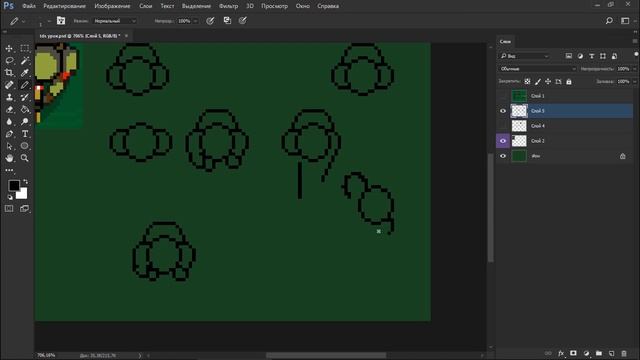The image size is (640, 360).
Task: Open the tool preset picker arrow
Action: click(23, 21)
